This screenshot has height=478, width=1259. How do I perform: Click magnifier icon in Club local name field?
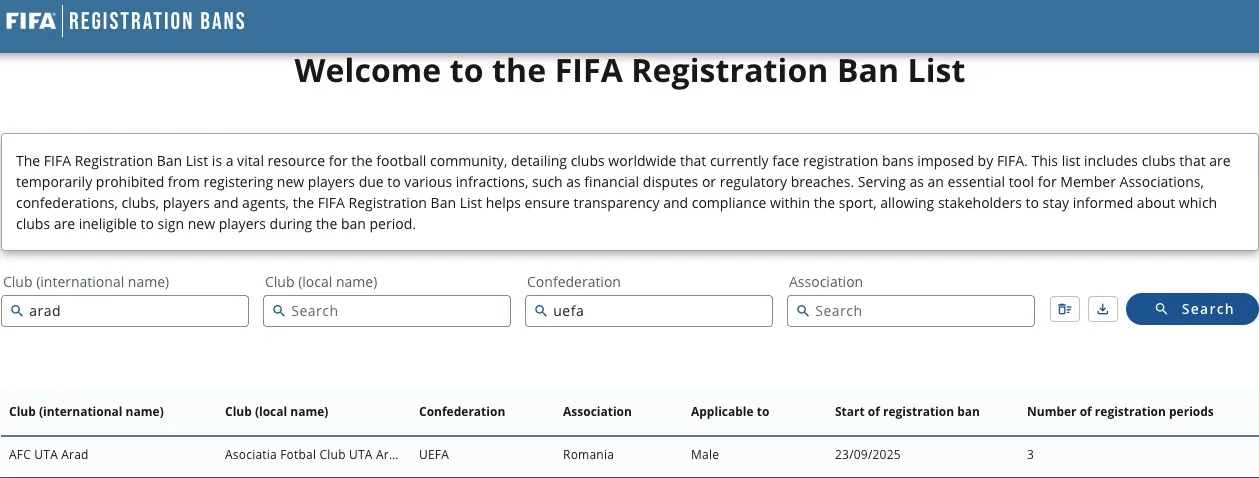click(x=279, y=311)
